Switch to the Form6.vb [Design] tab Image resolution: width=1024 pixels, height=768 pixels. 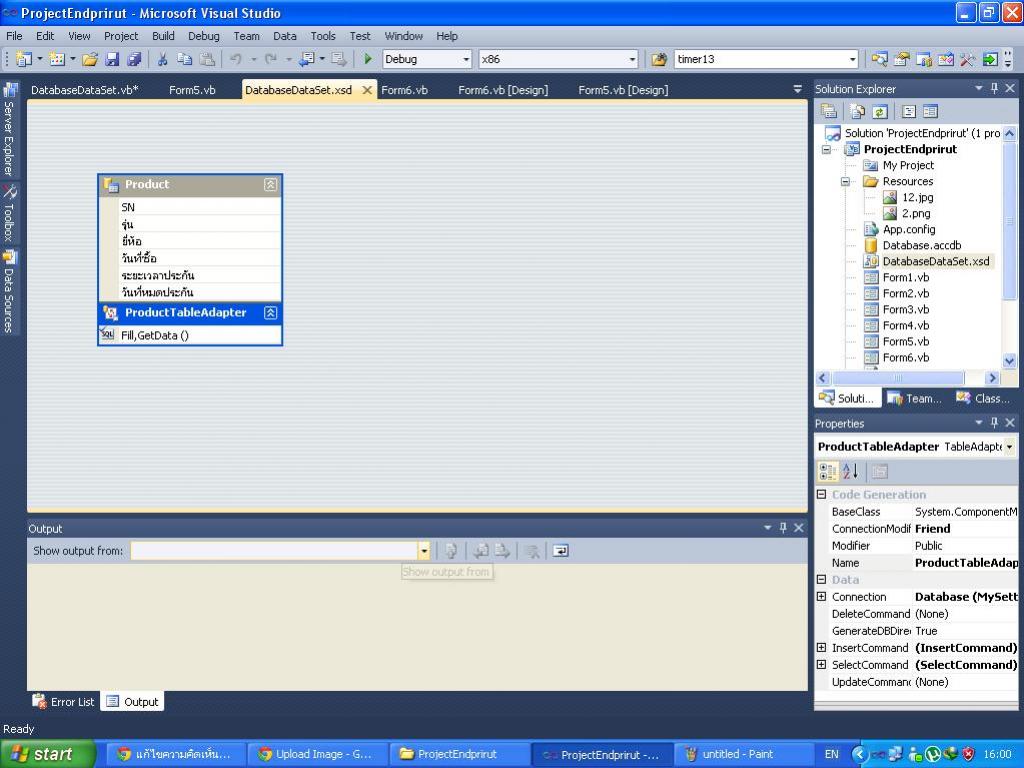(x=503, y=90)
